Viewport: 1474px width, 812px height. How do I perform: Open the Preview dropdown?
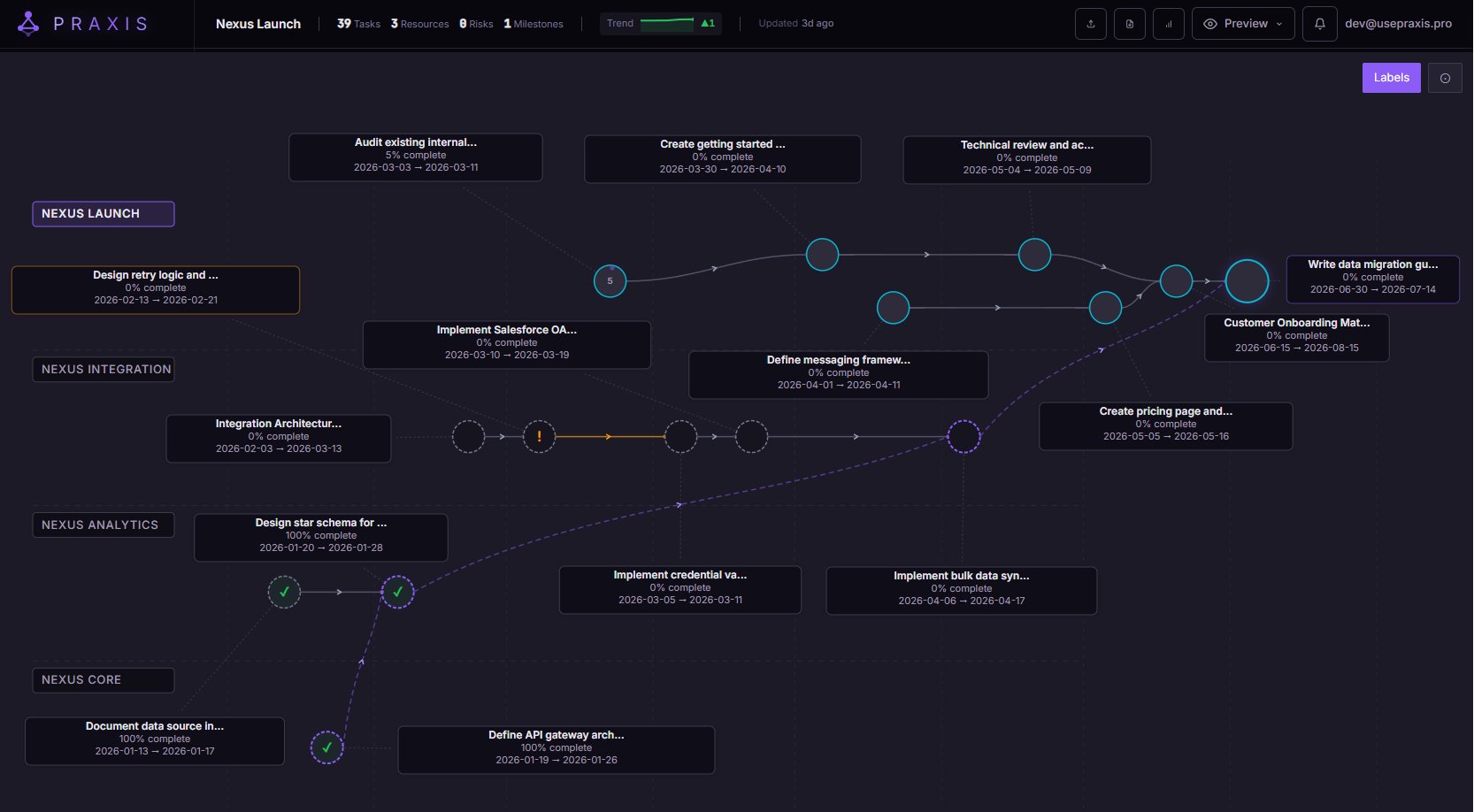pos(1279,25)
